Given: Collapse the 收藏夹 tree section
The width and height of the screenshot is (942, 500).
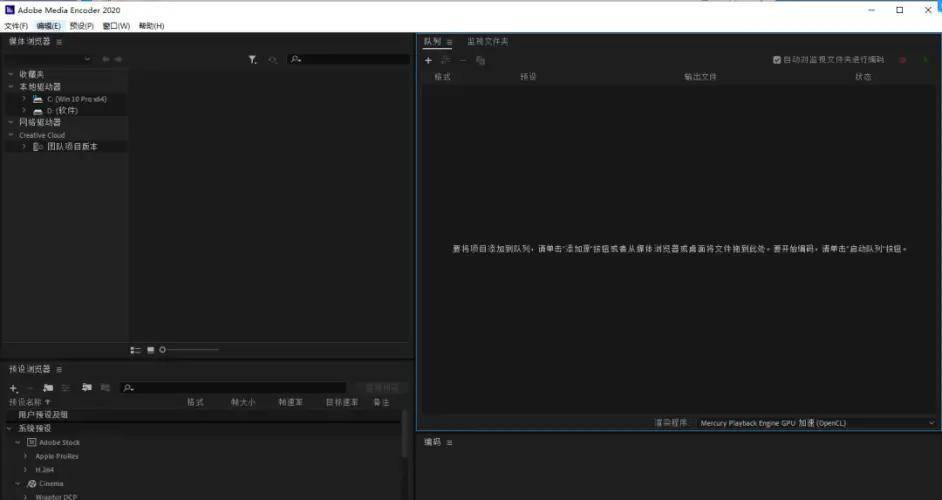Looking at the screenshot, I should coord(11,74).
